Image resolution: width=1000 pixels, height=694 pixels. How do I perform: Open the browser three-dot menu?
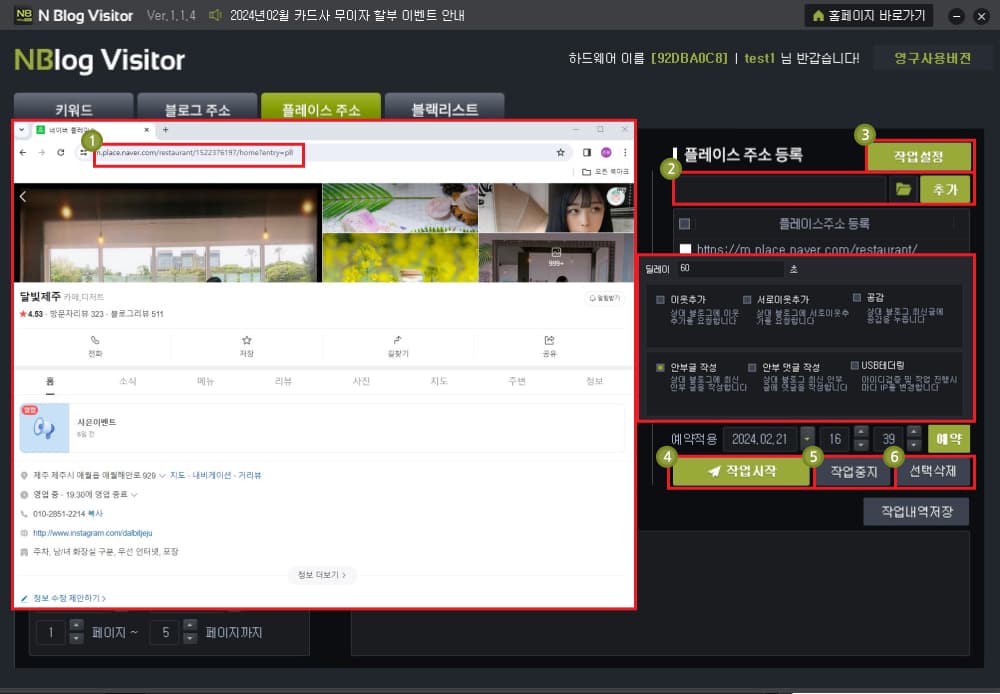coord(625,152)
